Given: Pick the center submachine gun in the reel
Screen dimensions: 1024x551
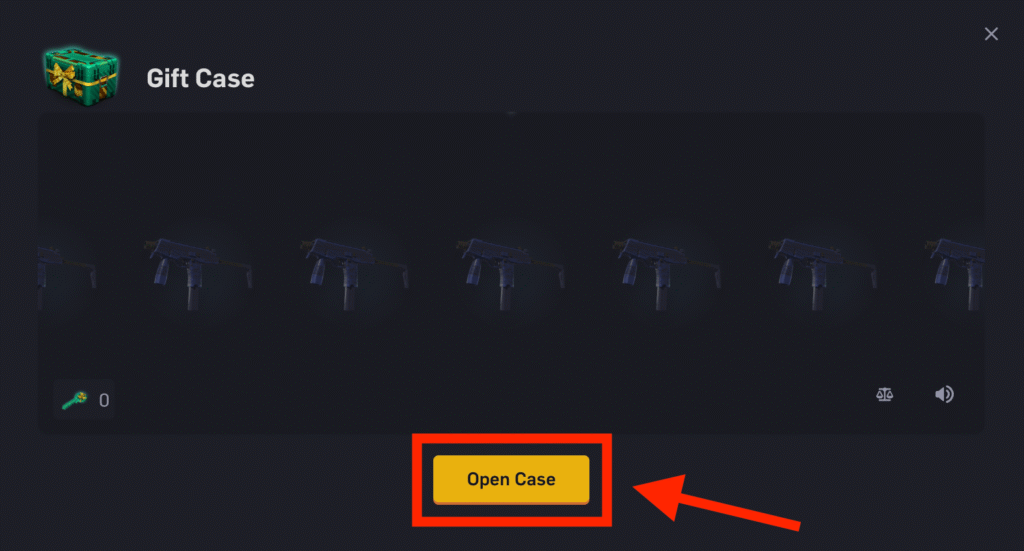Looking at the screenshot, I should point(511,273).
